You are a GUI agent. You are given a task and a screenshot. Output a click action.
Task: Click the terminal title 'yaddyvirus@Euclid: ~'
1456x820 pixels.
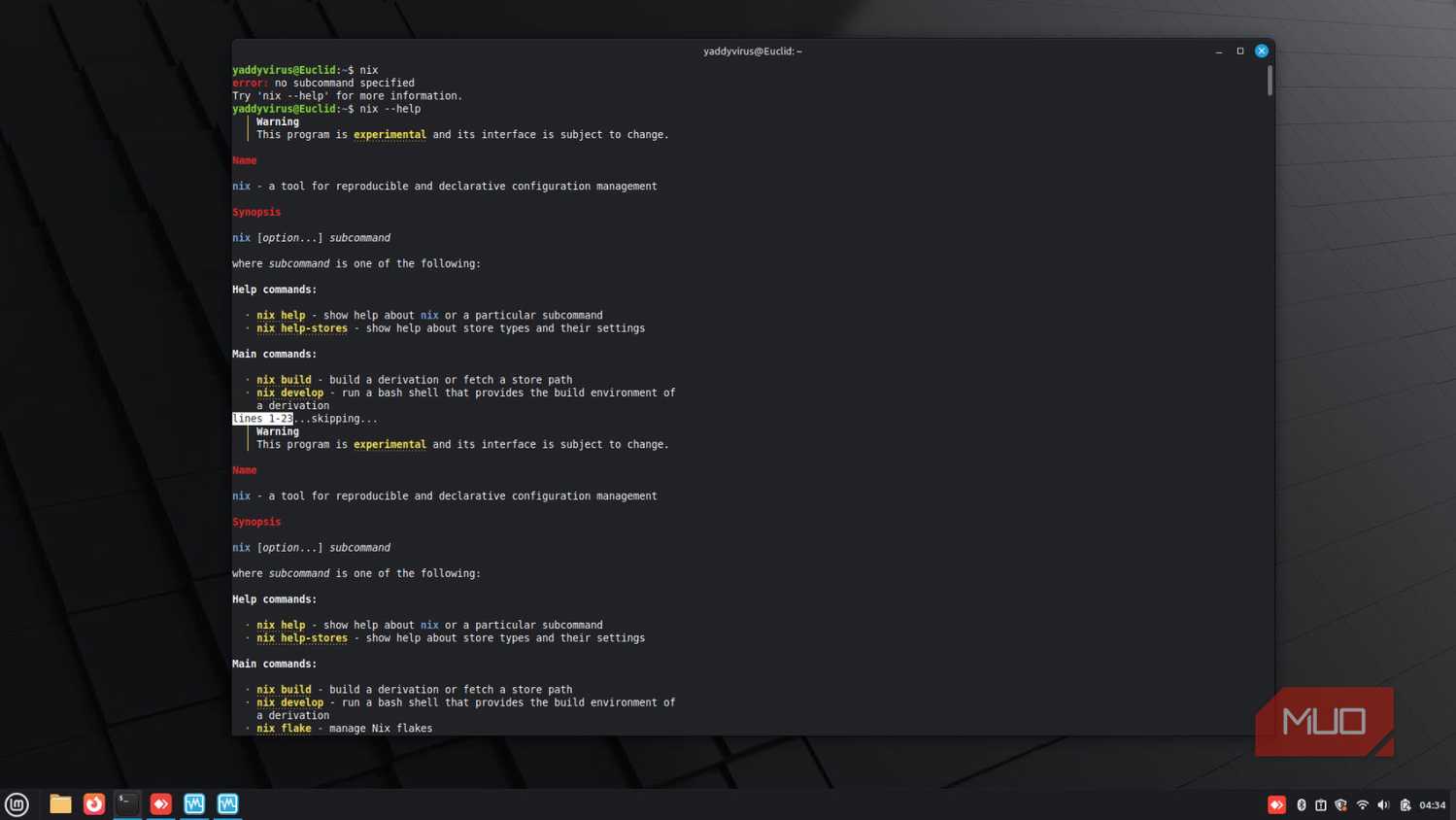[753, 51]
